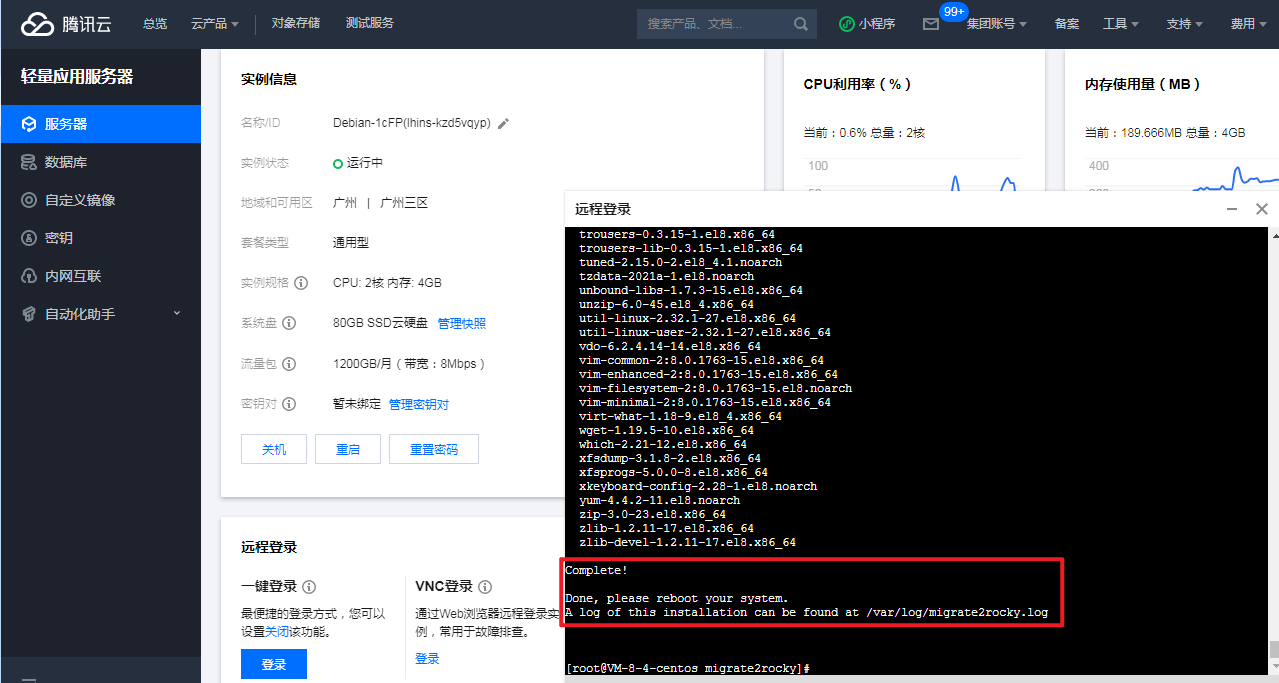The width and height of the screenshot is (1279, 683).
Task: Click the 数据库 sidebar icon
Action: point(29,162)
